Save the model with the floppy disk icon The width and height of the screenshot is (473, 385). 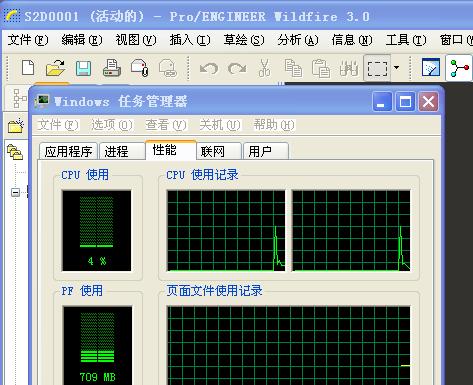click(x=83, y=68)
